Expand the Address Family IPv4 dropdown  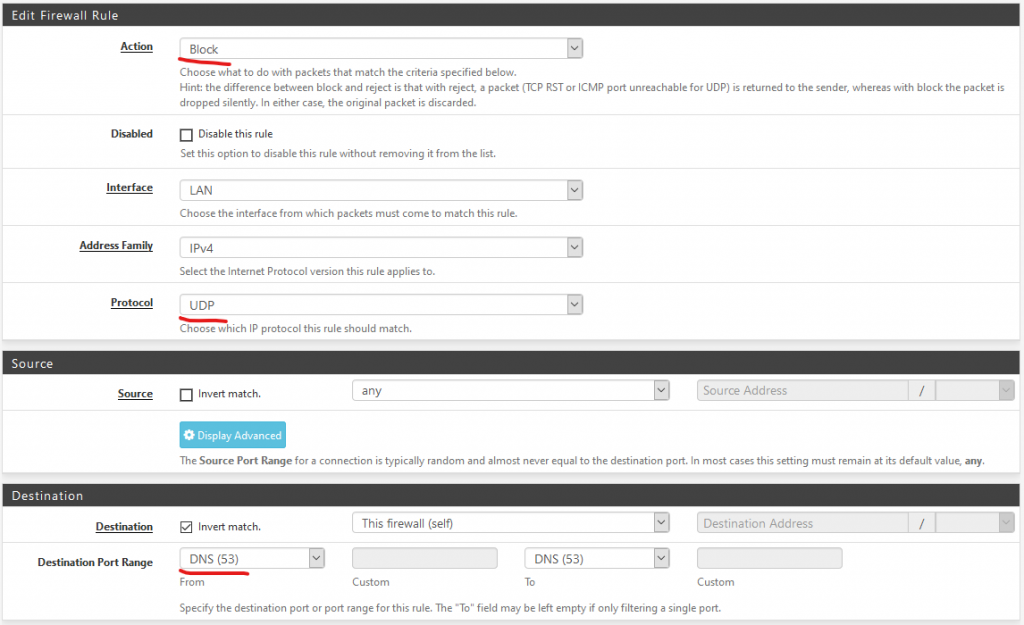[381, 248]
